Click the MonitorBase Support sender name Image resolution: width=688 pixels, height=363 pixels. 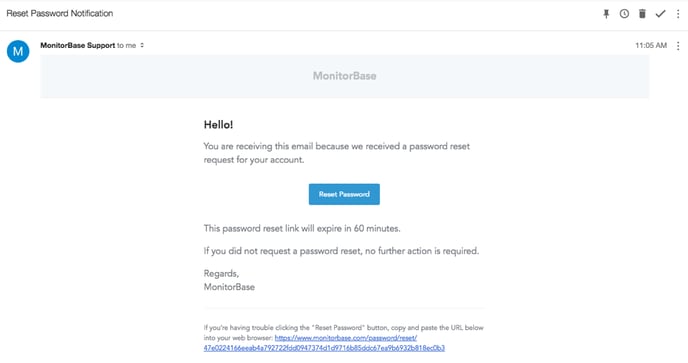(x=78, y=45)
